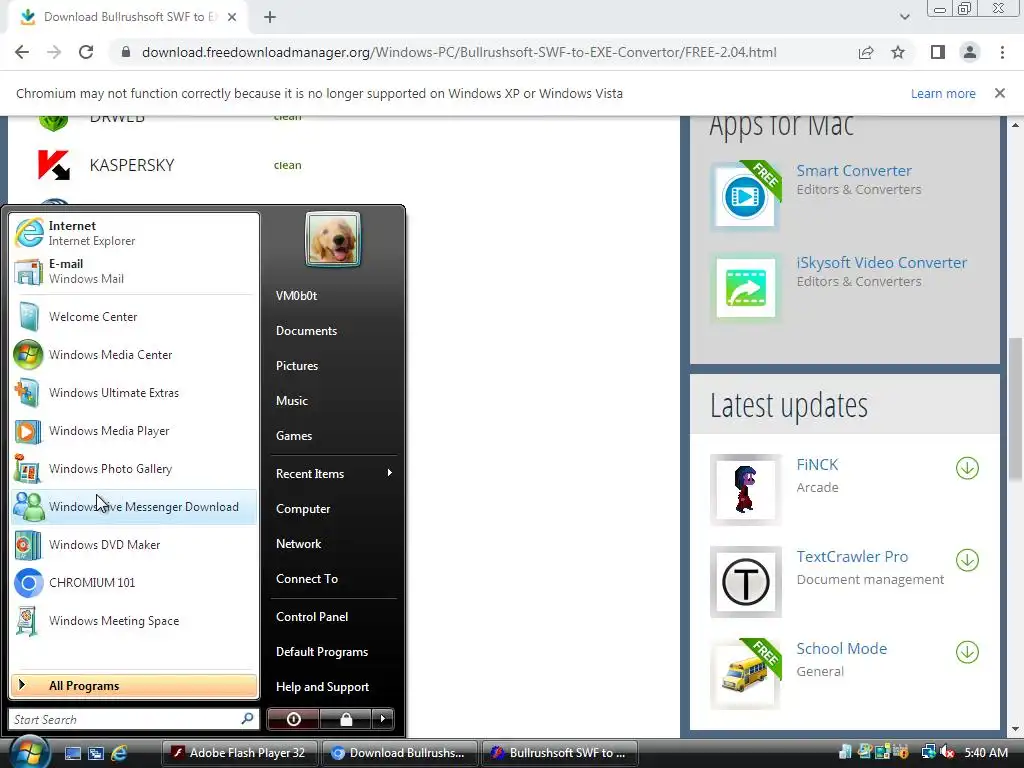Toggle the browser side panel
This screenshot has width=1024, height=768.
pos(938,52)
